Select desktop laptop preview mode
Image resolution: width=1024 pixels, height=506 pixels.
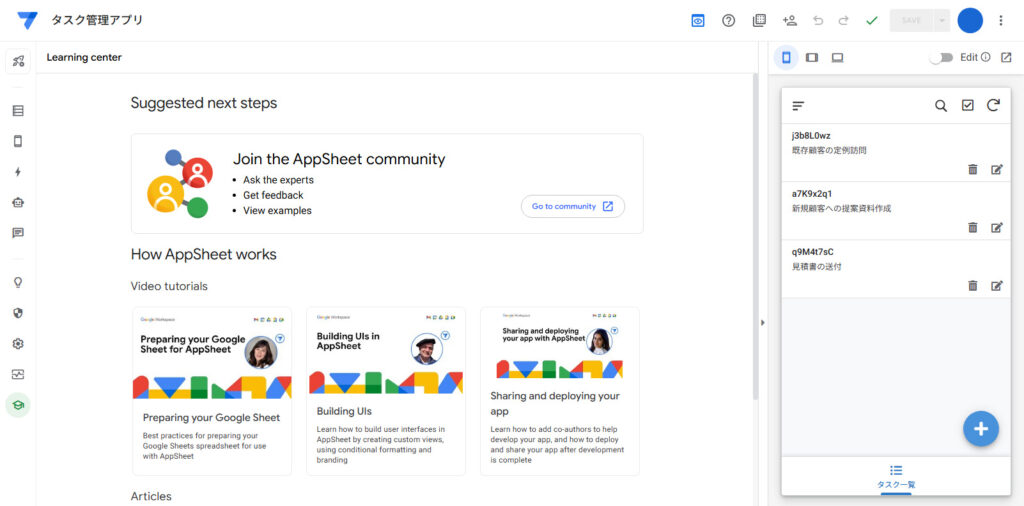click(837, 57)
